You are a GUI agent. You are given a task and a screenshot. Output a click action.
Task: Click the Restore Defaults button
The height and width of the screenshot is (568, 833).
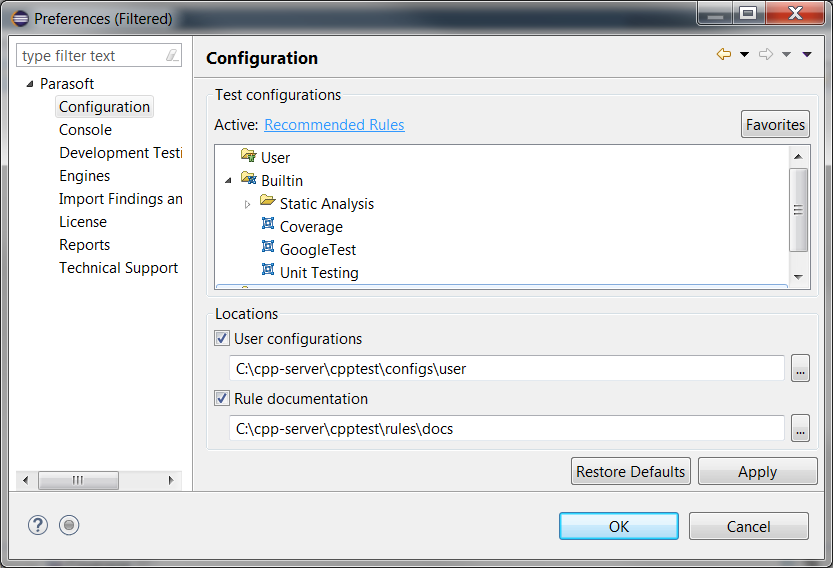pos(631,471)
